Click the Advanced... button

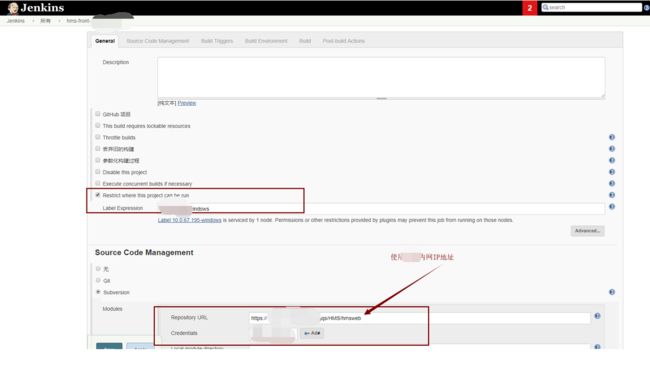[x=587, y=231]
